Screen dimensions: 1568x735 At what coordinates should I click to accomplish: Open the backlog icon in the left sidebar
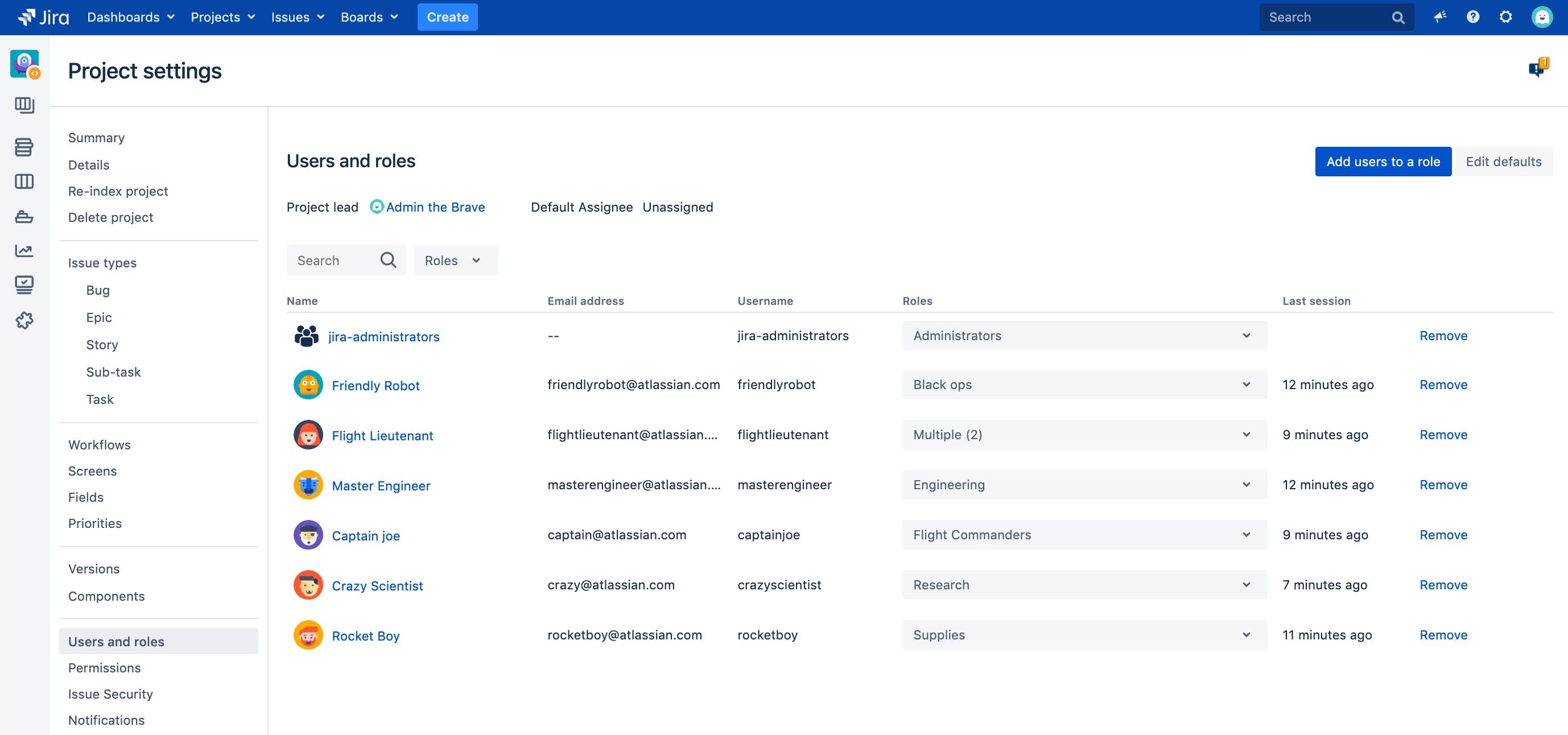[x=24, y=147]
